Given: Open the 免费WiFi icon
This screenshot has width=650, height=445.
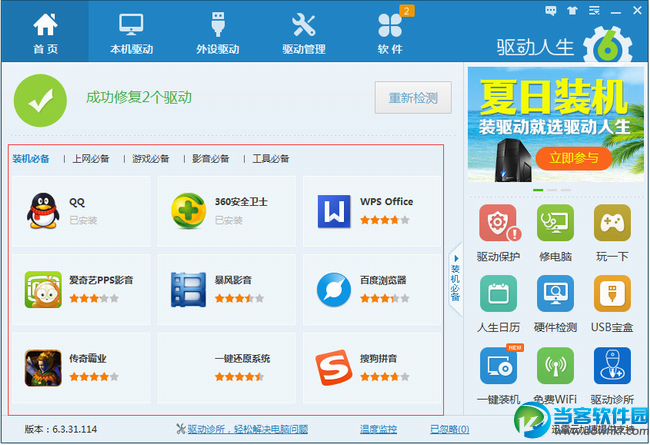Looking at the screenshot, I should click(555, 366).
